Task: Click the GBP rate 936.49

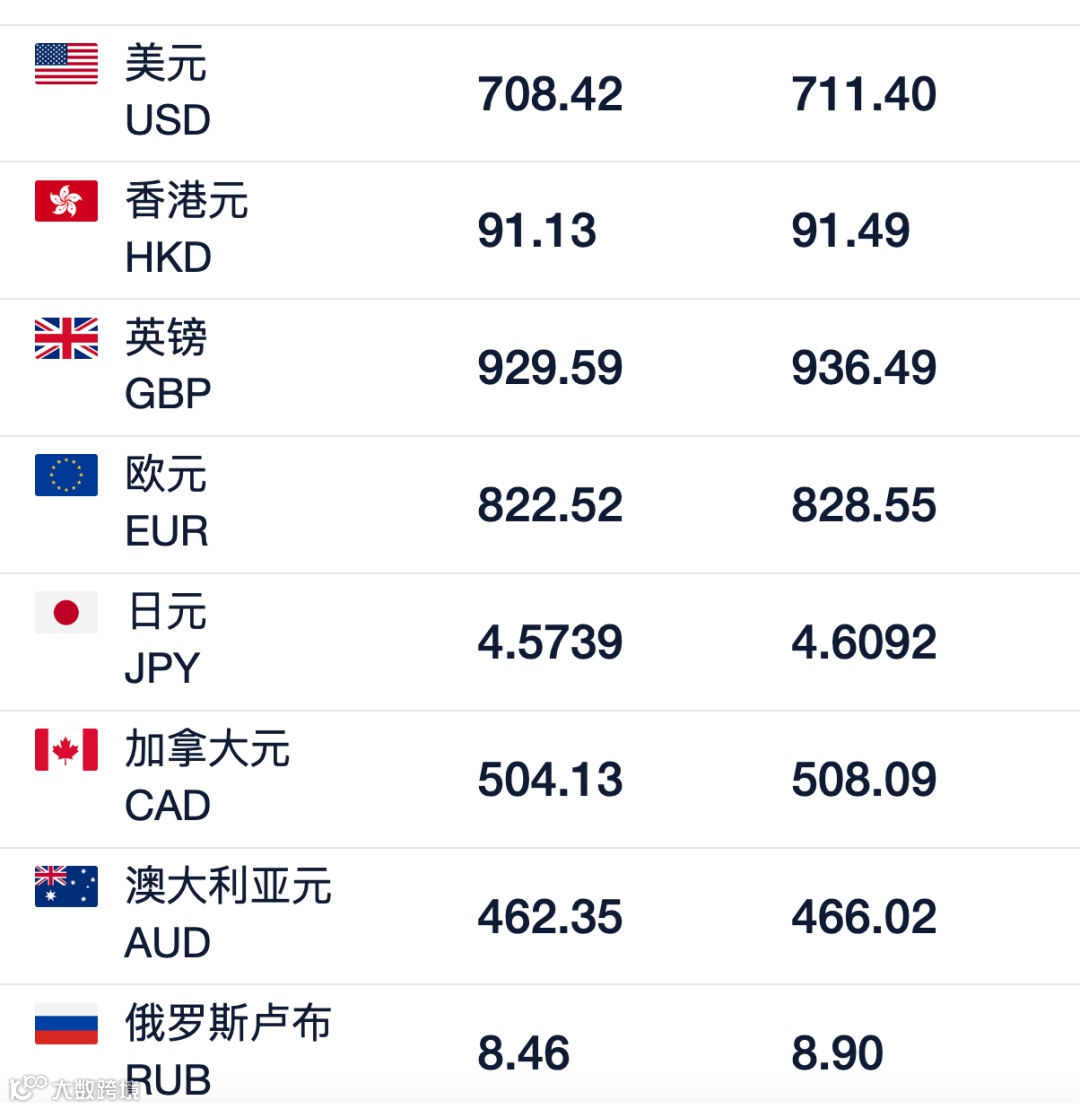Action: (864, 368)
